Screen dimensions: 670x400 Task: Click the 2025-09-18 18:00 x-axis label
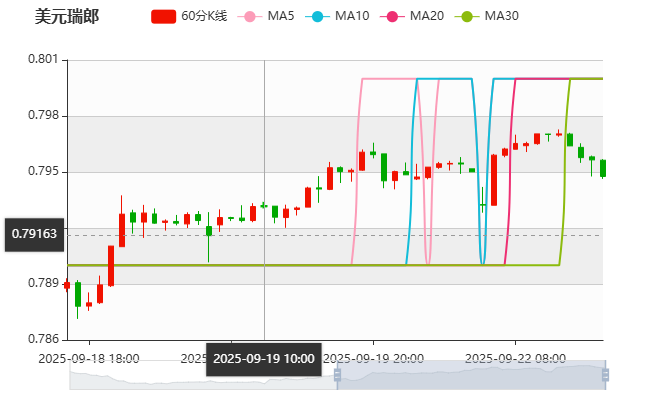(x=89, y=359)
